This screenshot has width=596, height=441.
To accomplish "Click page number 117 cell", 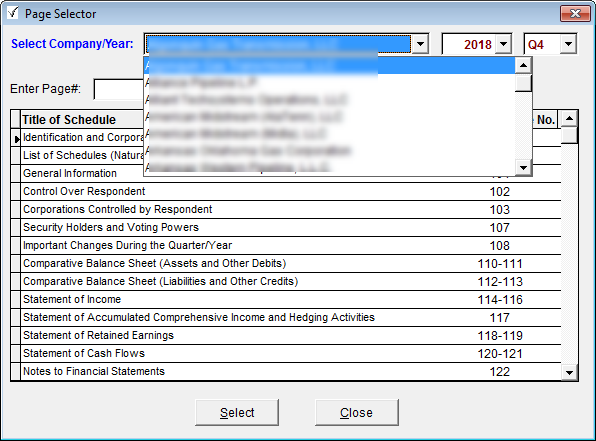I will [499, 317].
